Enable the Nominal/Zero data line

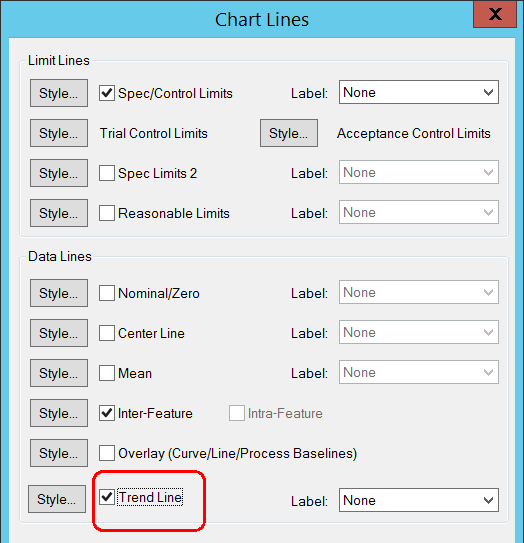(107, 293)
